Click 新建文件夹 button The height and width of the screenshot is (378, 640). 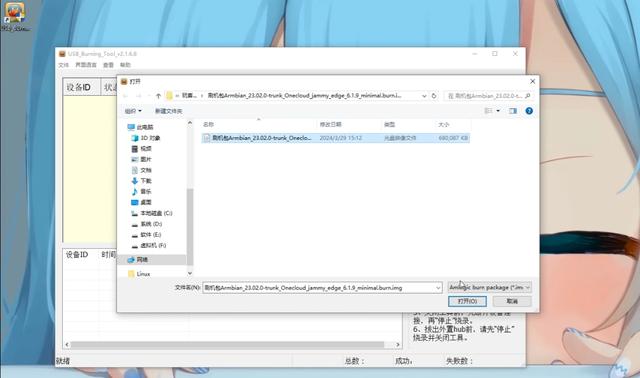coord(168,111)
